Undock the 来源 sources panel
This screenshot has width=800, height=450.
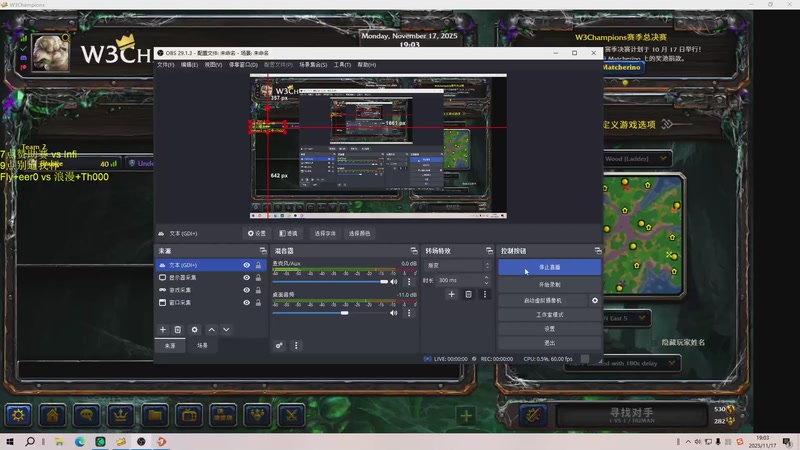pyautogui.click(x=263, y=251)
